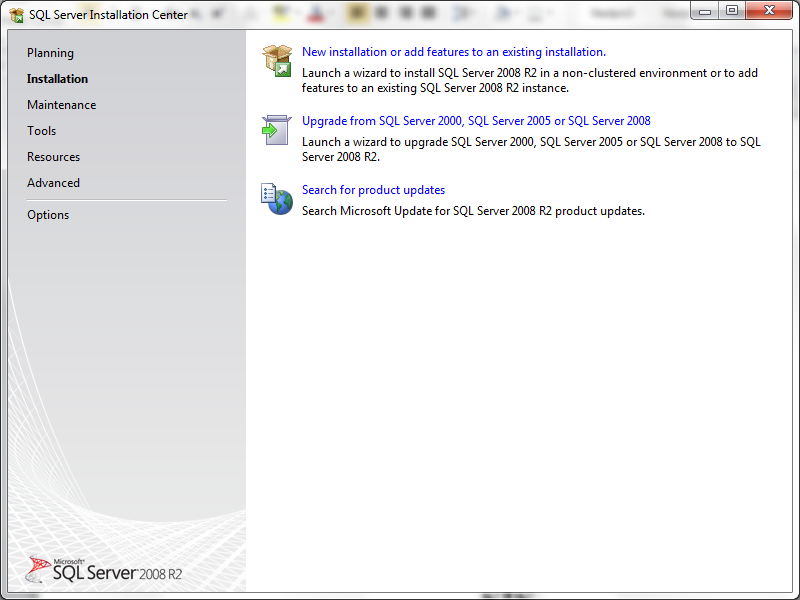Open Search for product updates link

point(373,190)
